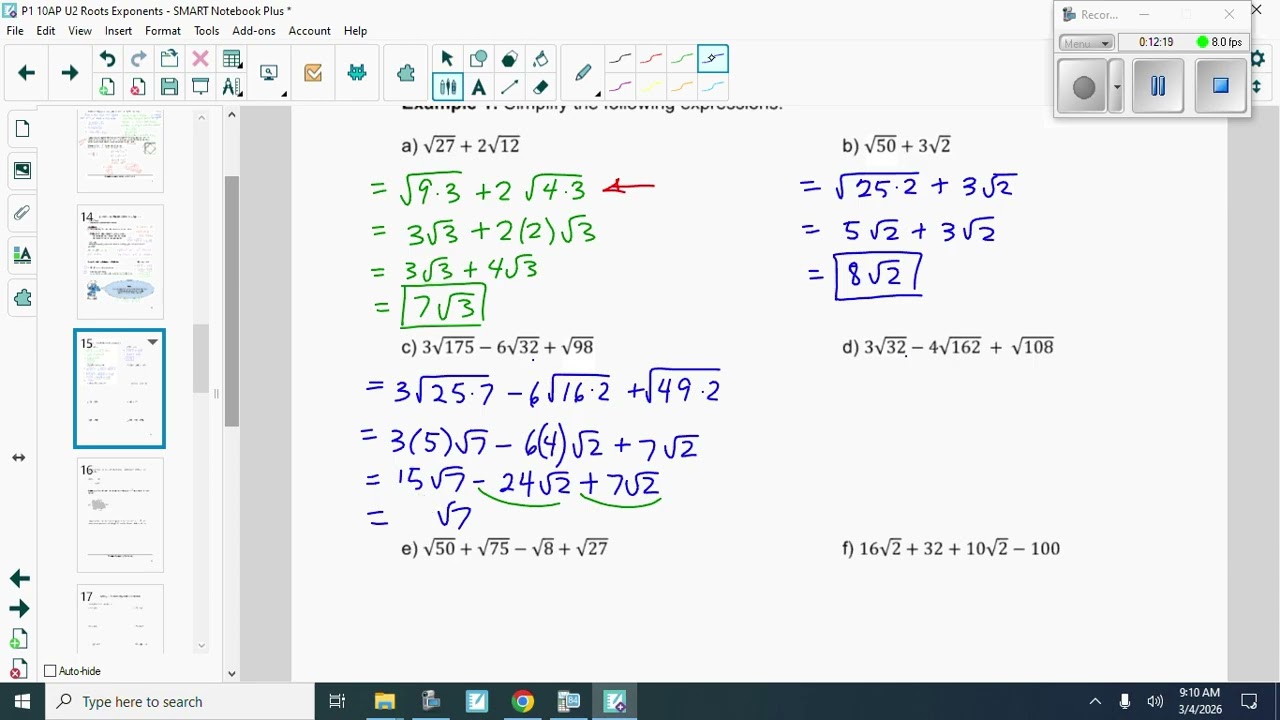Open File Explorer from the taskbar

385,702
